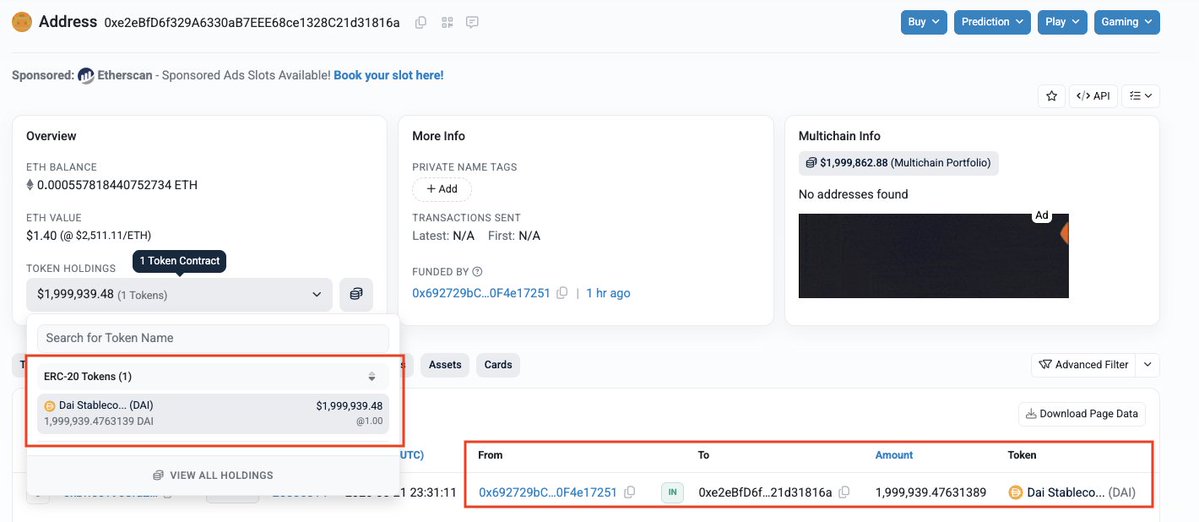Open the Advanced Filter

(1084, 365)
